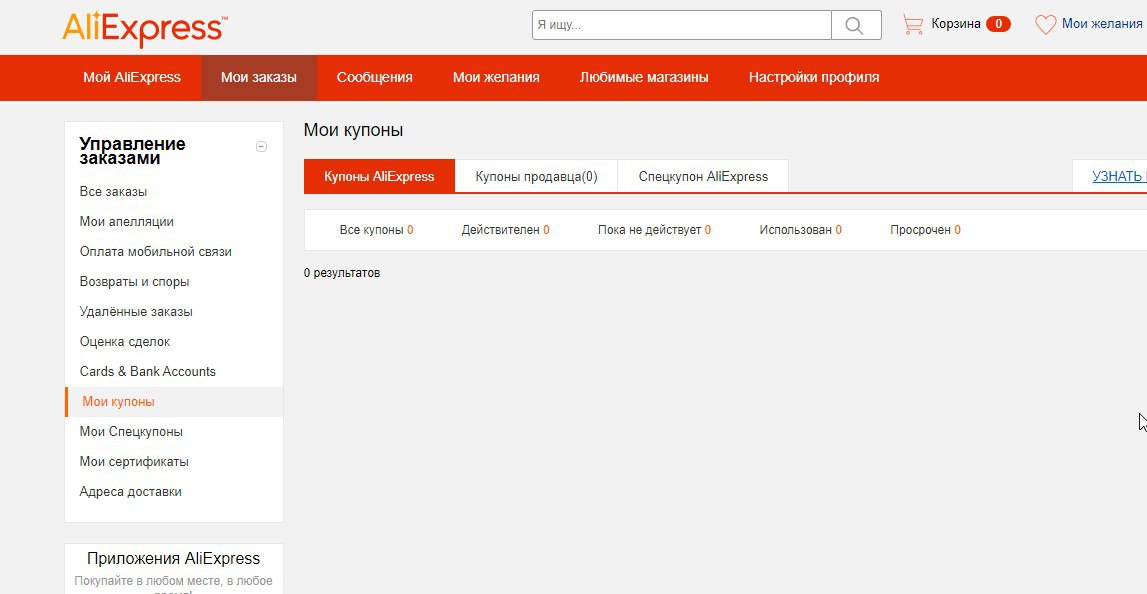
Task: Click the Мои купоны page heading
Action: click(x=353, y=130)
